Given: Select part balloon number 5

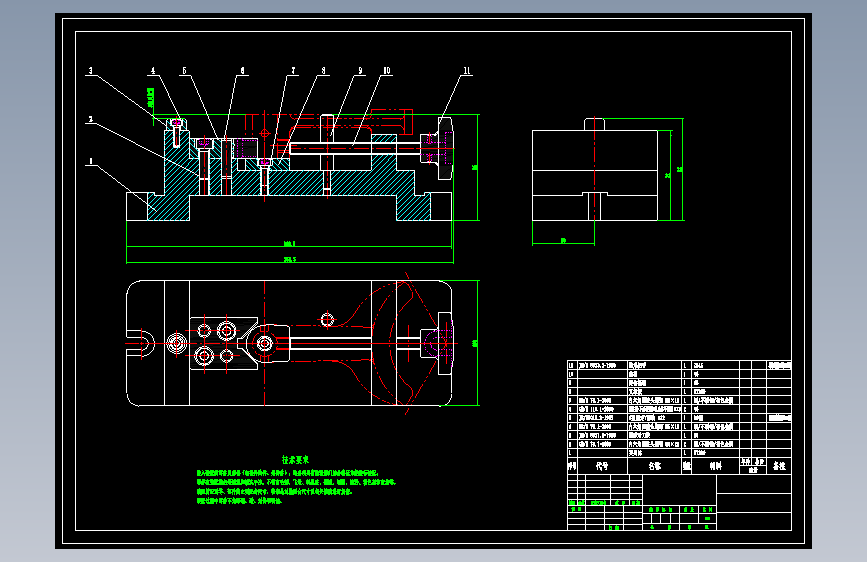Looking at the screenshot, I should (185, 71).
